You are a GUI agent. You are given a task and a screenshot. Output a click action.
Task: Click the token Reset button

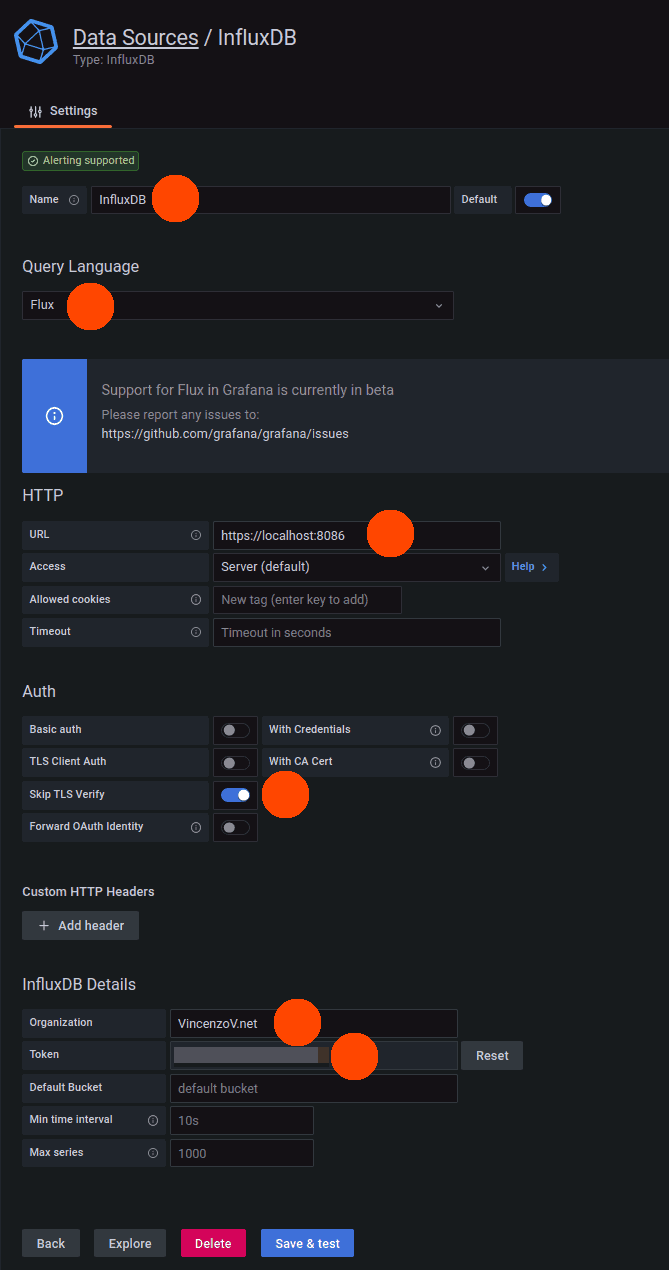click(492, 1055)
